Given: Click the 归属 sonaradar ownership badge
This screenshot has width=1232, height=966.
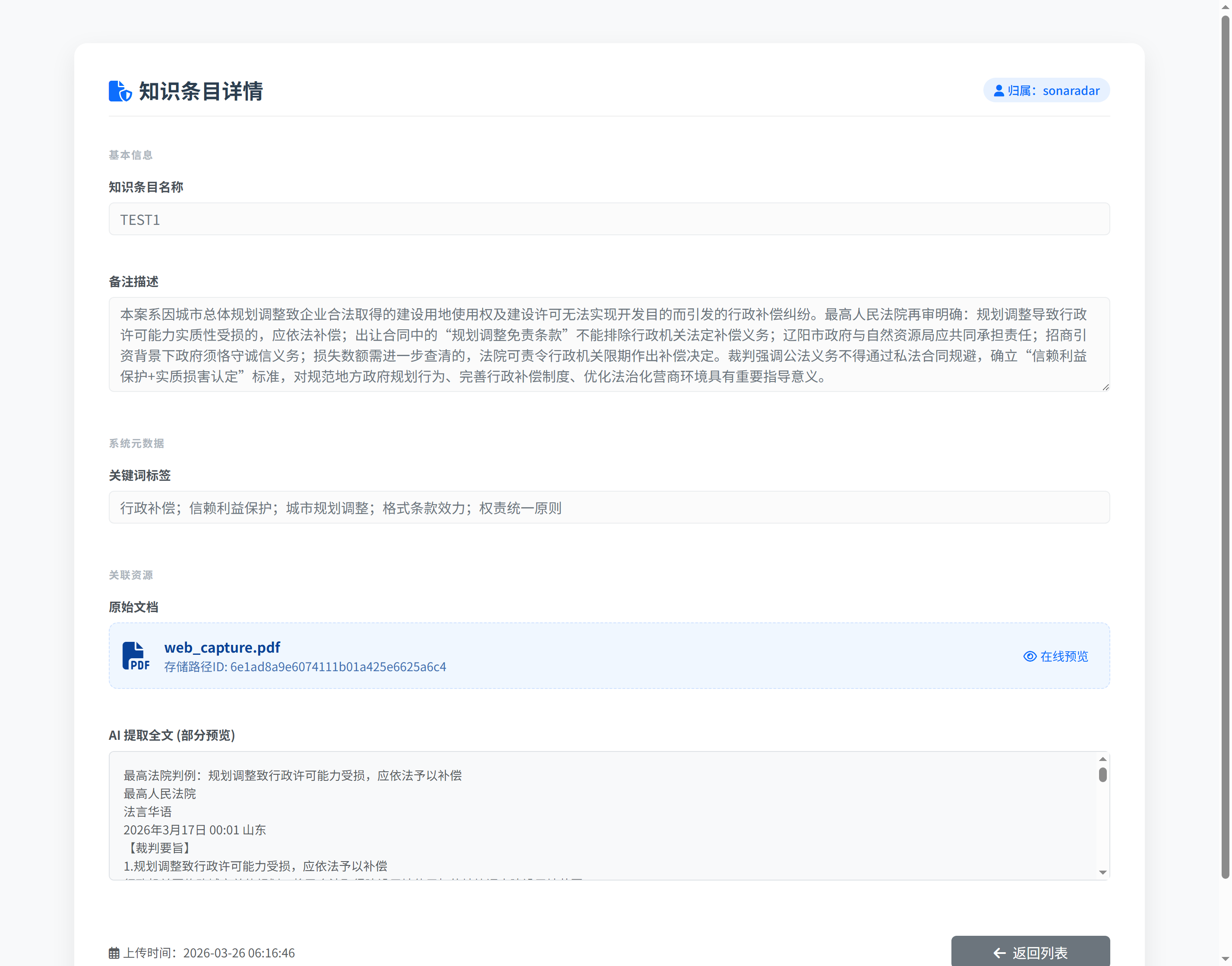Looking at the screenshot, I should (1046, 90).
